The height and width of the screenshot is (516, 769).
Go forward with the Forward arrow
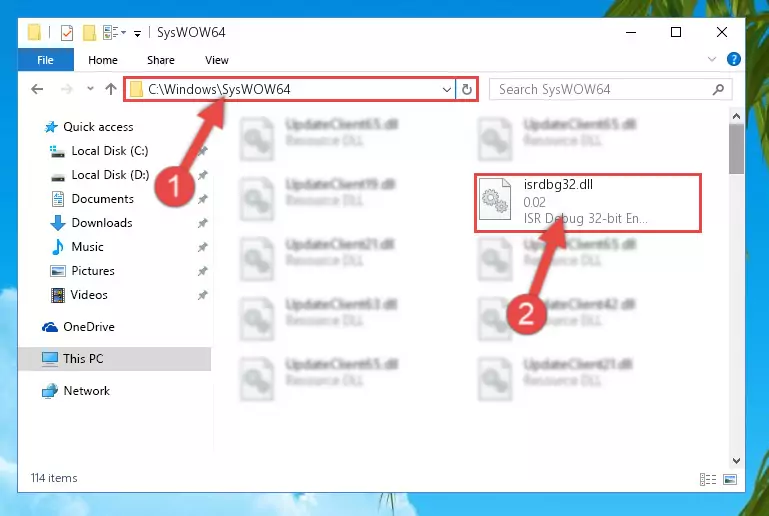[x=67, y=89]
